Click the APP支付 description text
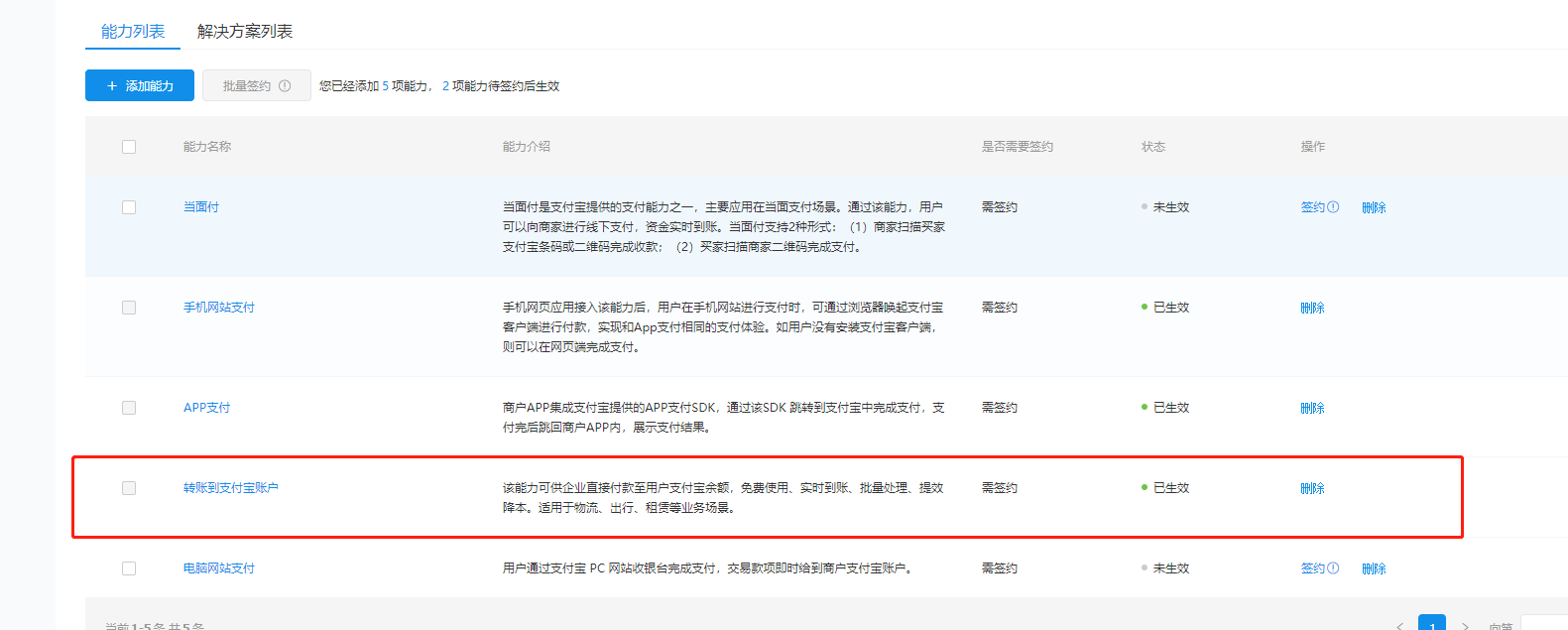Screen dimensions: 1568x630 click(724, 418)
